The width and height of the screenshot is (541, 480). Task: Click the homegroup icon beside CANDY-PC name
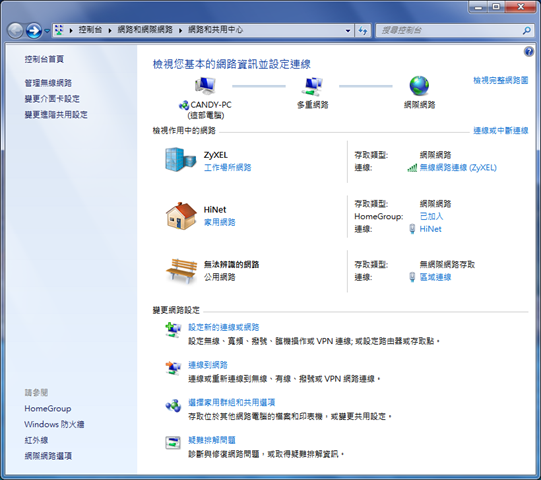[184, 105]
